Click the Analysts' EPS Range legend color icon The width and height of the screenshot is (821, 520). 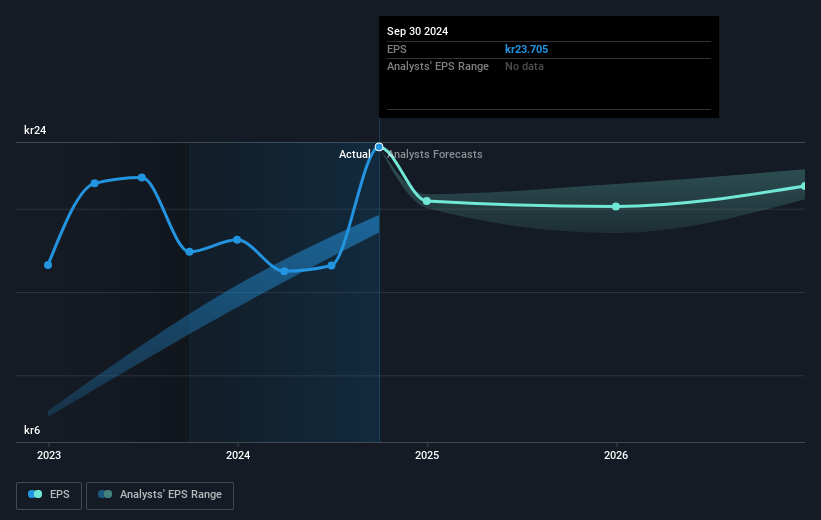click(105, 494)
